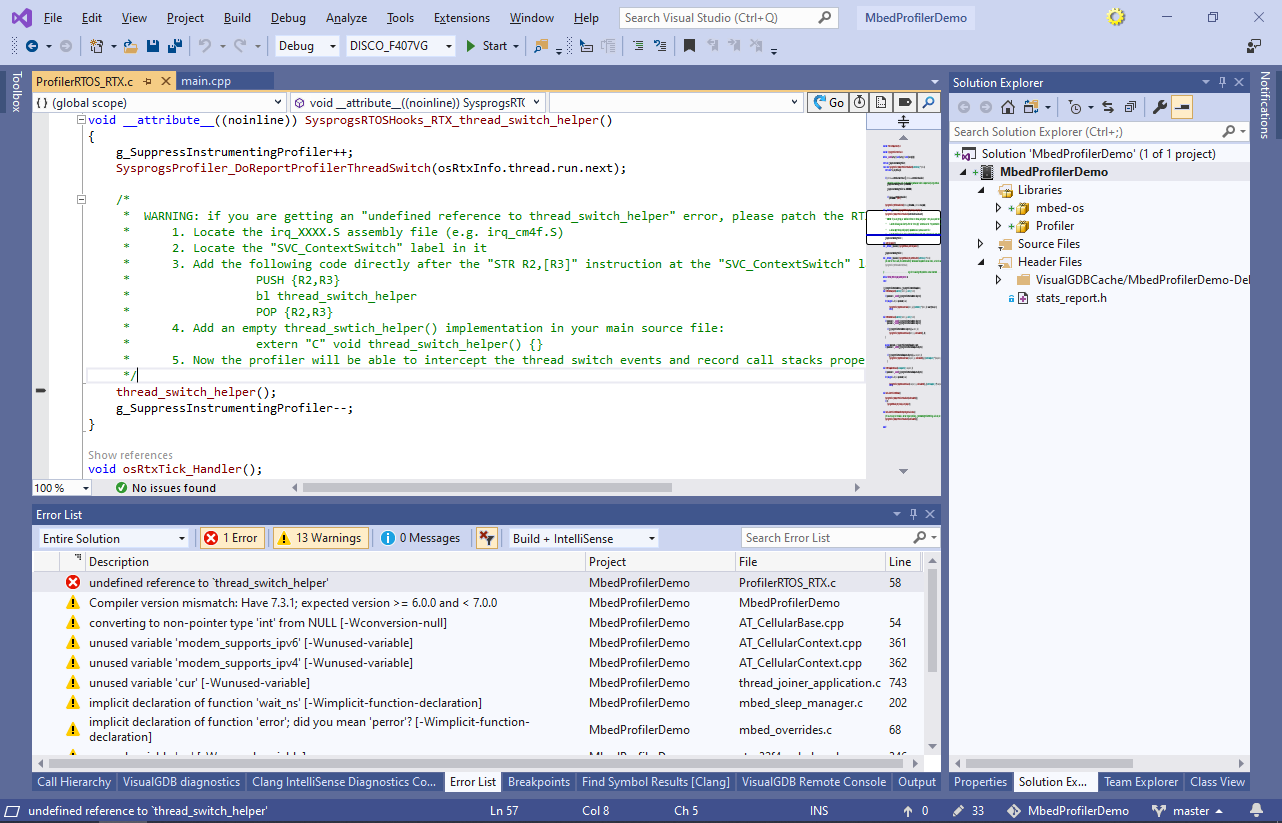Open Properties wrench icon in Solution Explorer
1282x823 pixels.
(1160, 107)
